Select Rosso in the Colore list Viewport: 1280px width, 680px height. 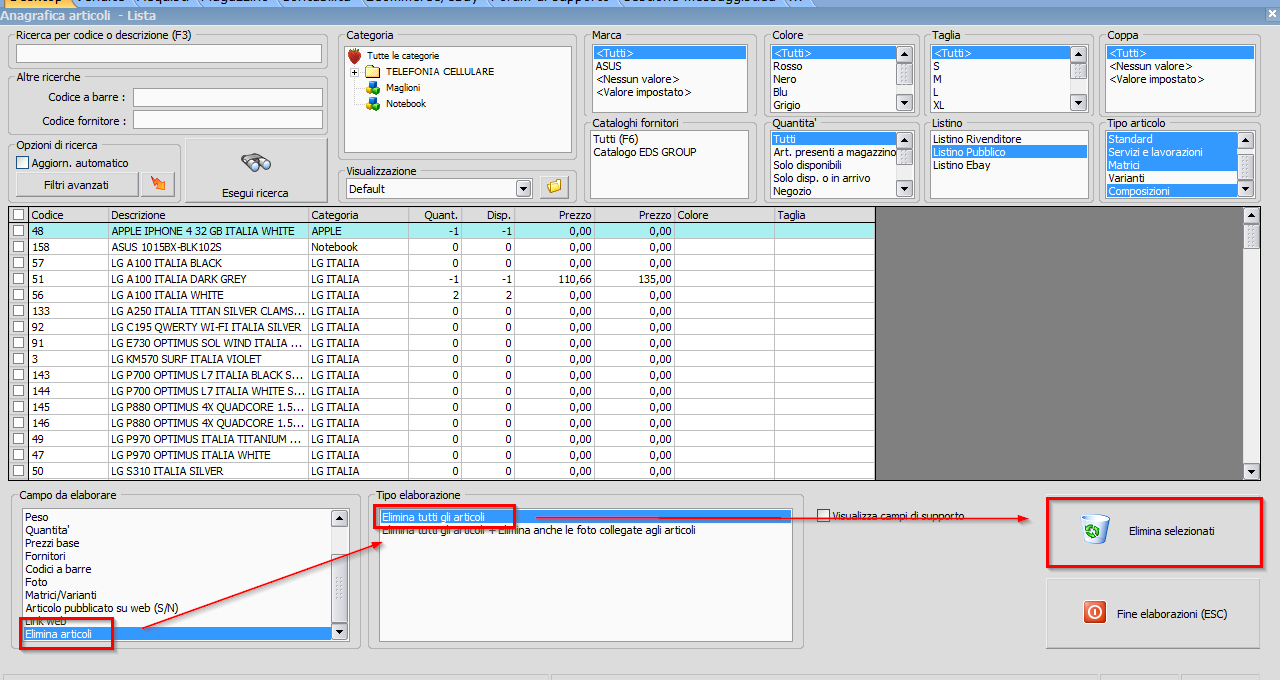(x=834, y=66)
